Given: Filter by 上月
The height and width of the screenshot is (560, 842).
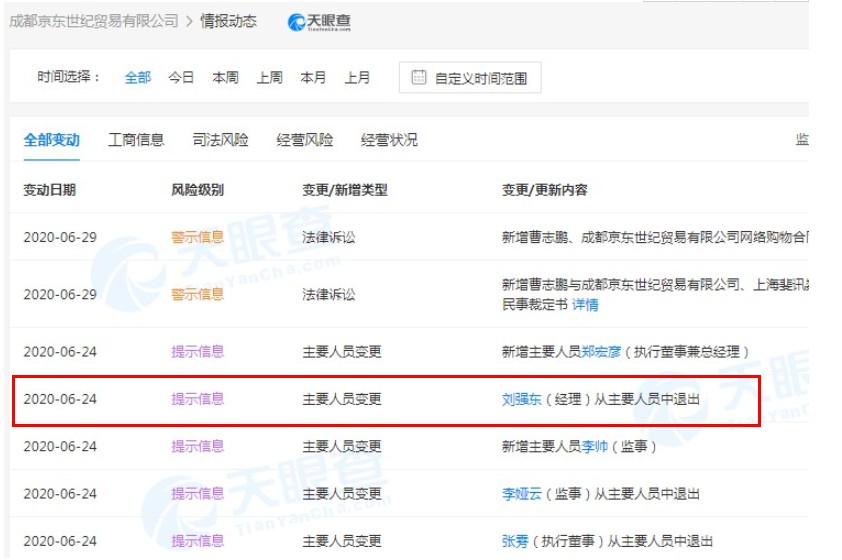Looking at the screenshot, I should pyautogui.click(x=357, y=77).
